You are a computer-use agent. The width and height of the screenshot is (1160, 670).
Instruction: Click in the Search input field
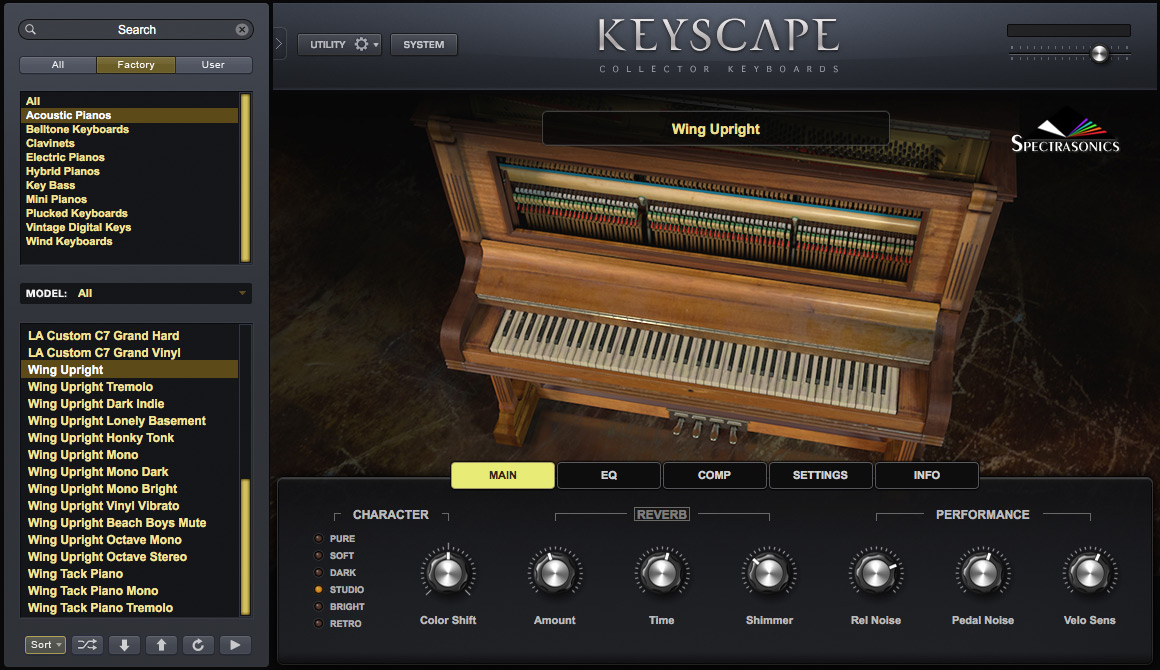tap(136, 30)
